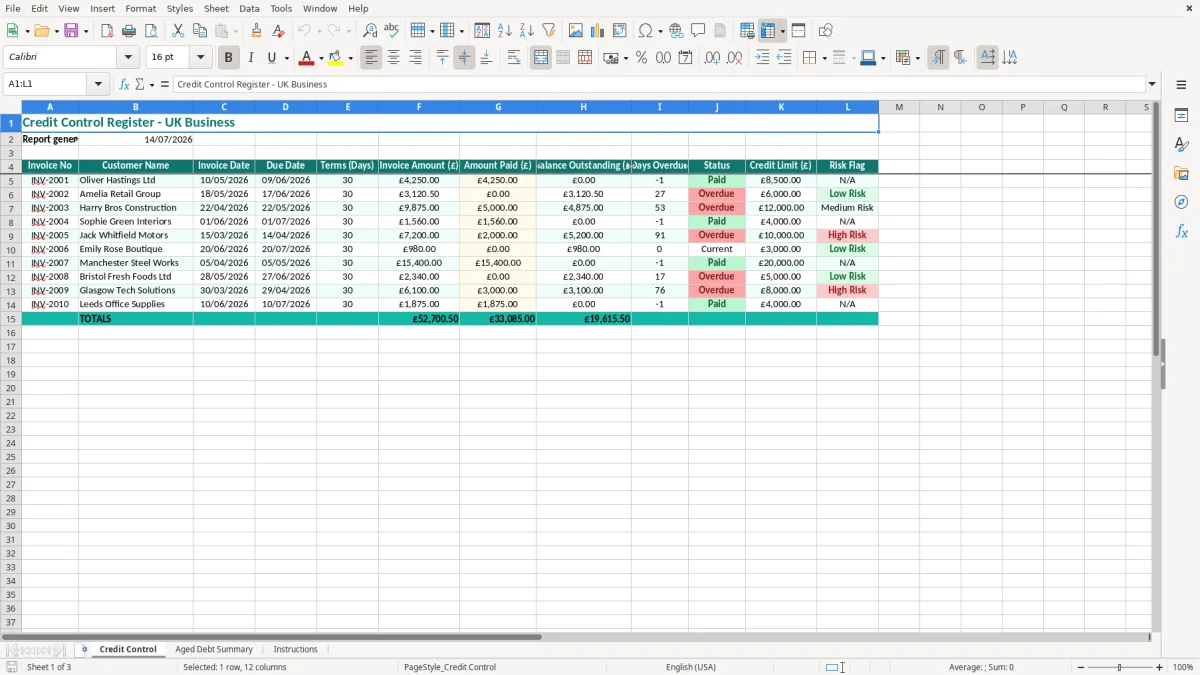Viewport: 1200px width, 675px height.
Task: Insert a special character
Action: tap(645, 31)
